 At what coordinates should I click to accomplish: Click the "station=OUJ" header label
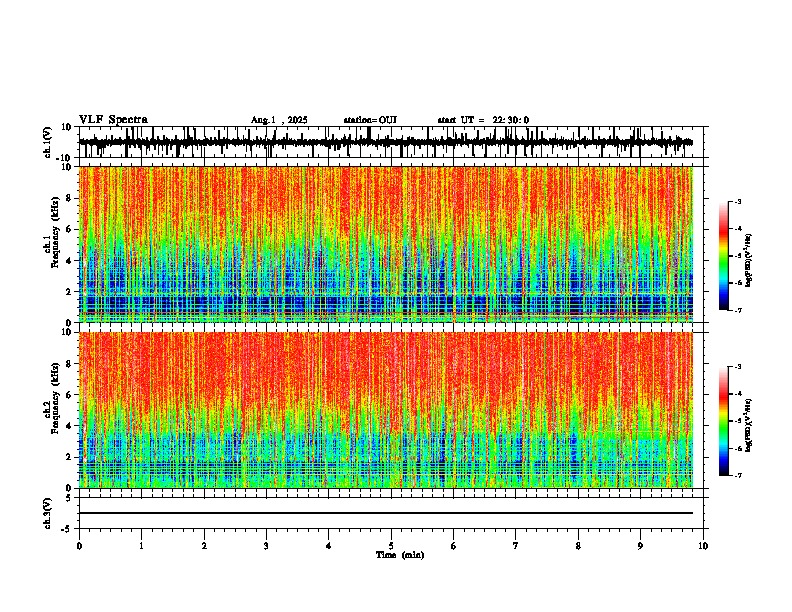[x=370, y=120]
